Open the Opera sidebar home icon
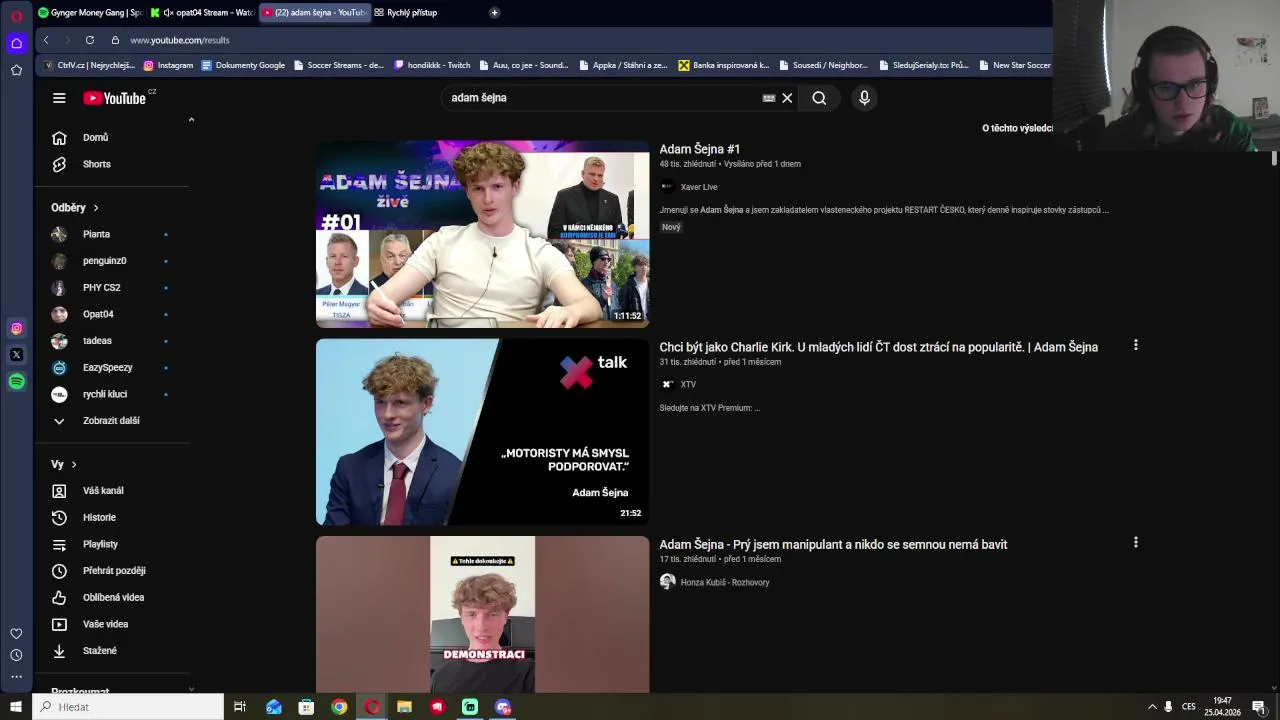The image size is (1280, 720). 16,43
